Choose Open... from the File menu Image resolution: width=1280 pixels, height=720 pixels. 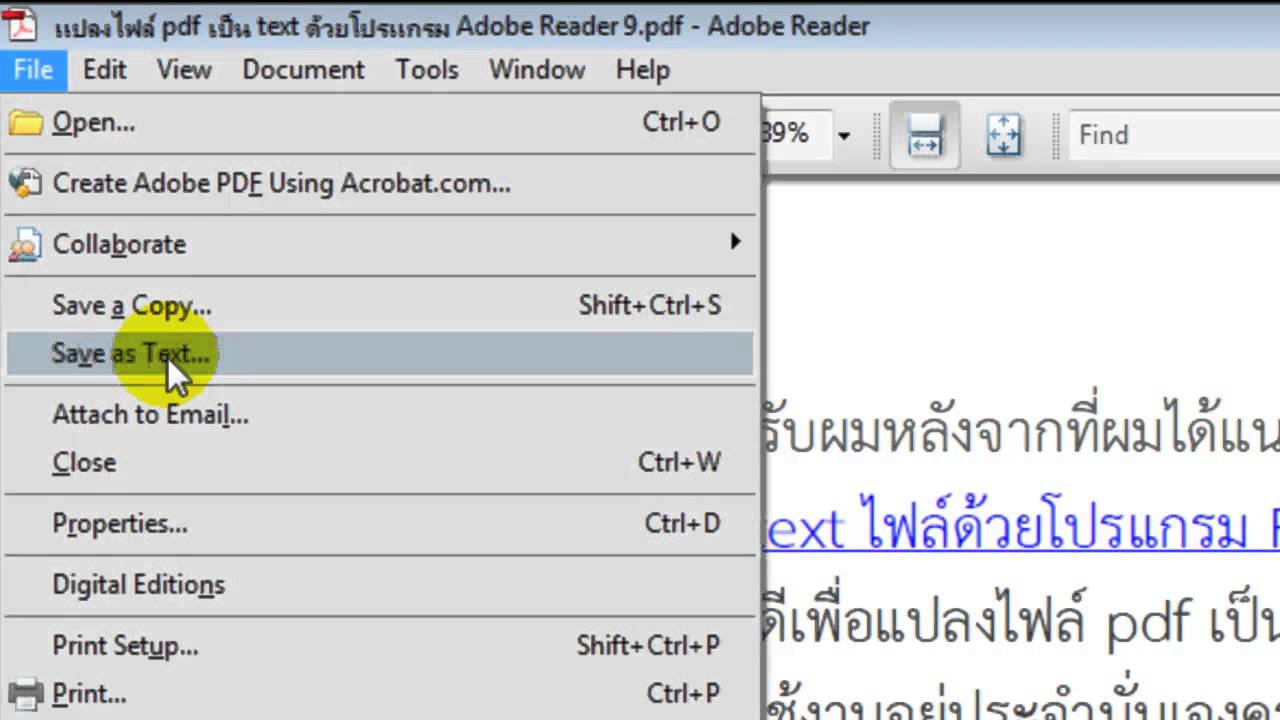coord(380,123)
